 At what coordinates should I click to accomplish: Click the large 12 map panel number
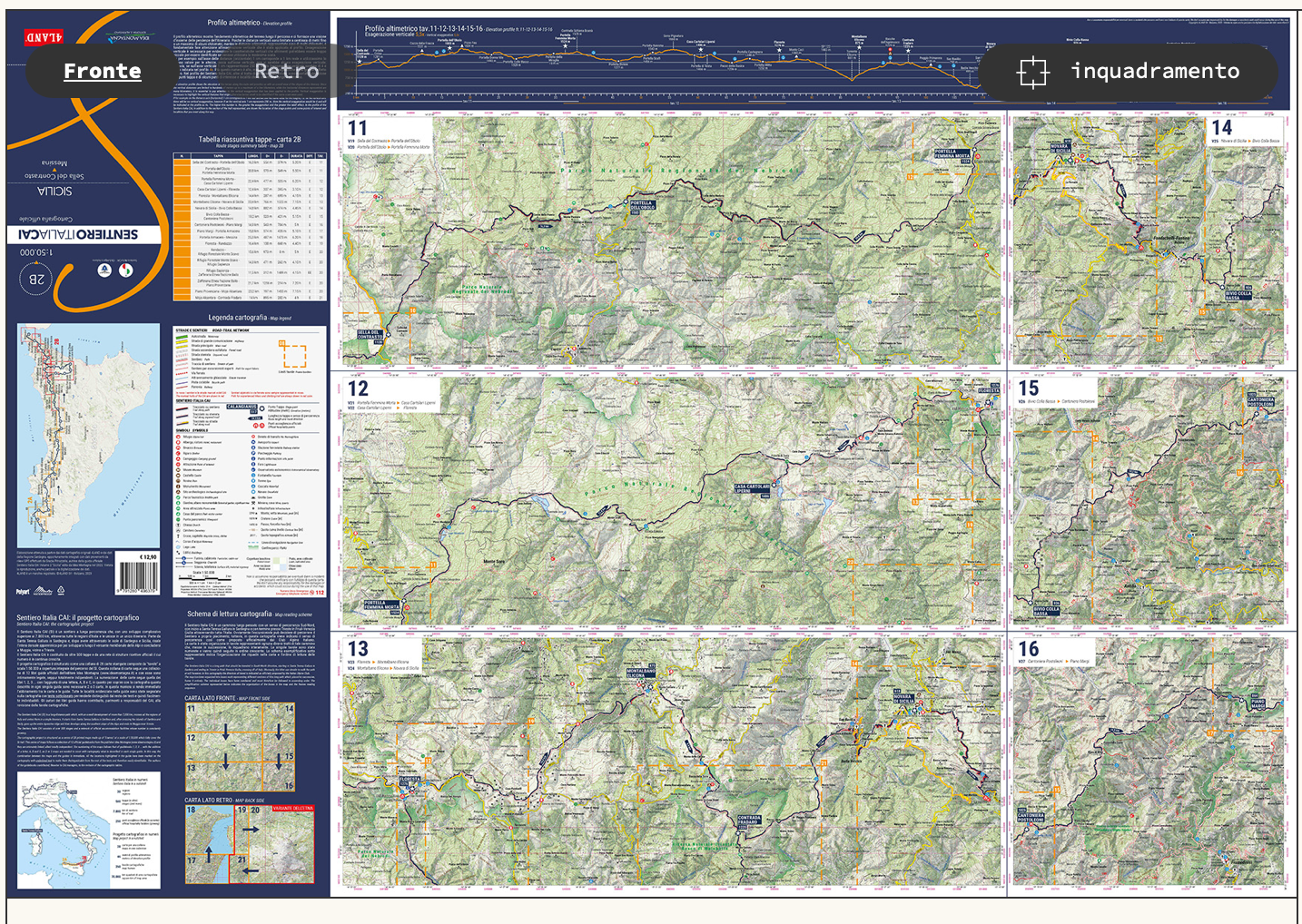pyautogui.click(x=358, y=388)
